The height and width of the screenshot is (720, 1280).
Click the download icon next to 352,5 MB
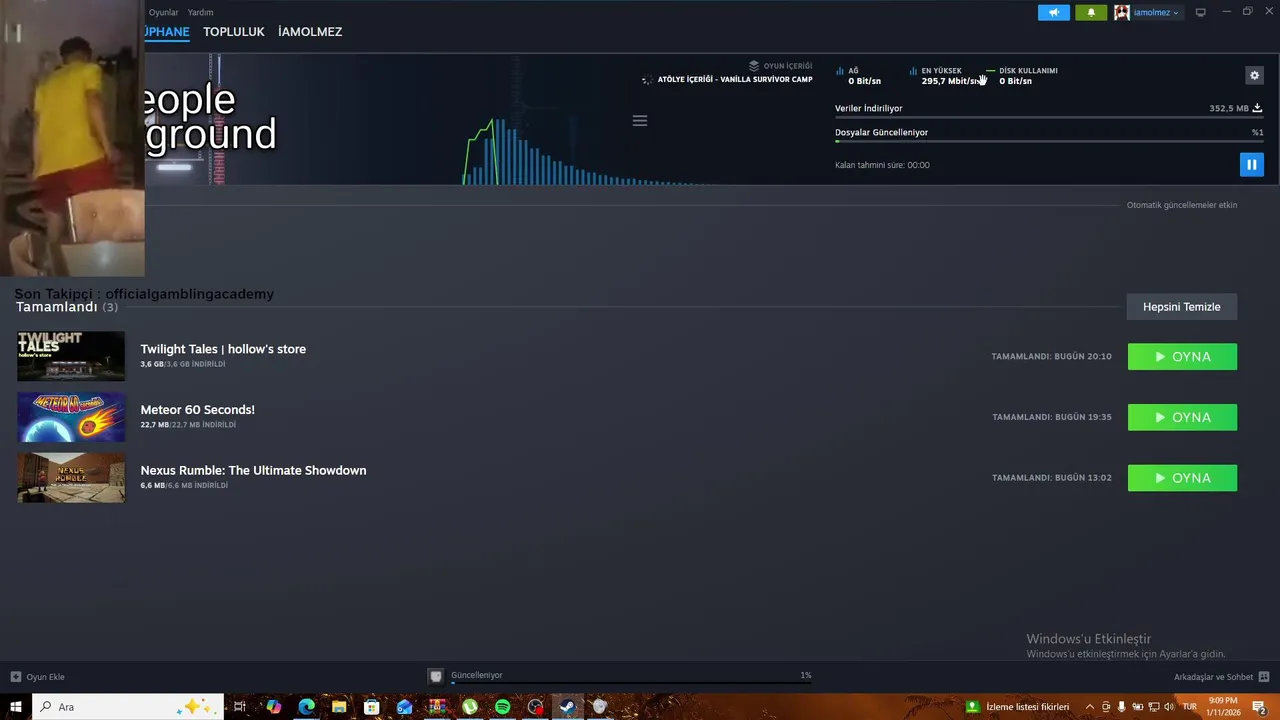[x=1257, y=108]
